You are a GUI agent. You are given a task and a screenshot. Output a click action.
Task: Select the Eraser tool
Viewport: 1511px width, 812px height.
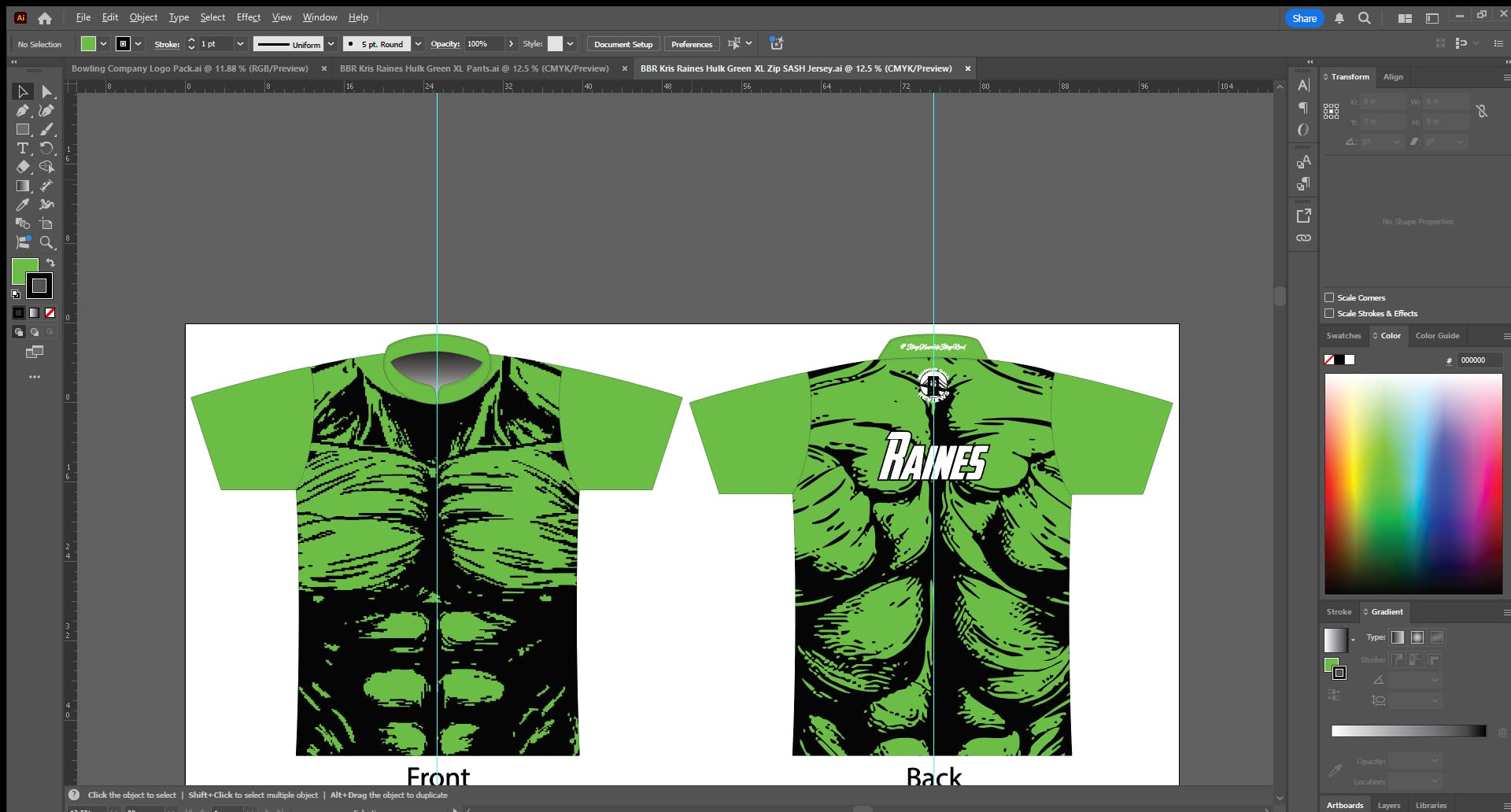(x=23, y=167)
